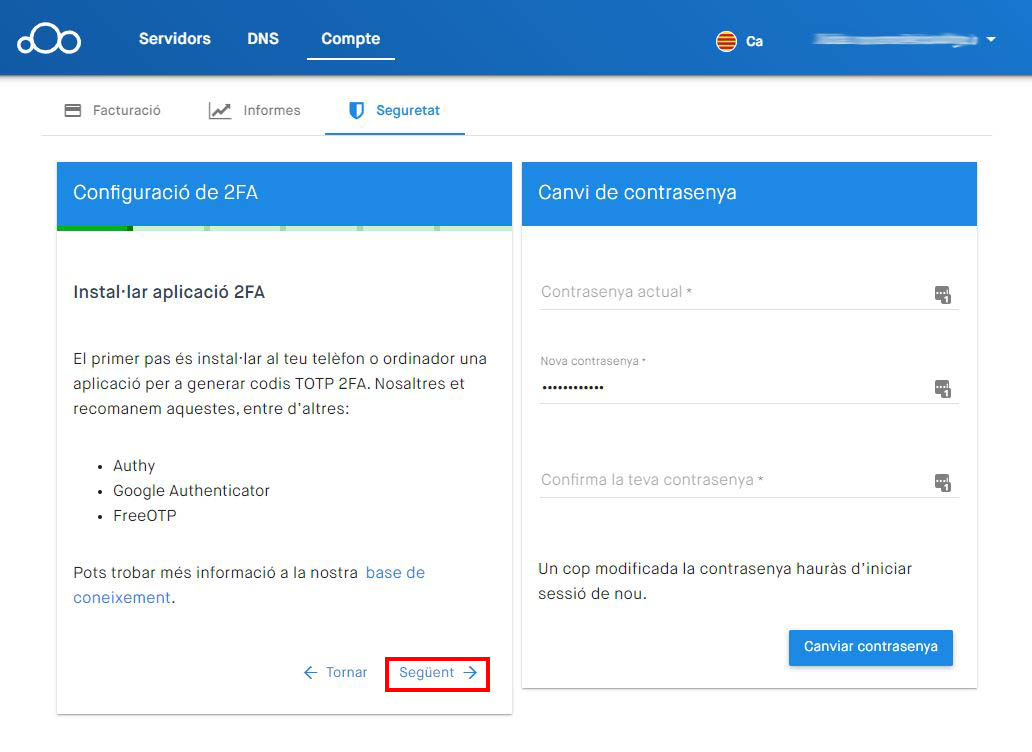Expand the account dropdown arrow
This screenshot has width=1032, height=752.
pos(991,39)
